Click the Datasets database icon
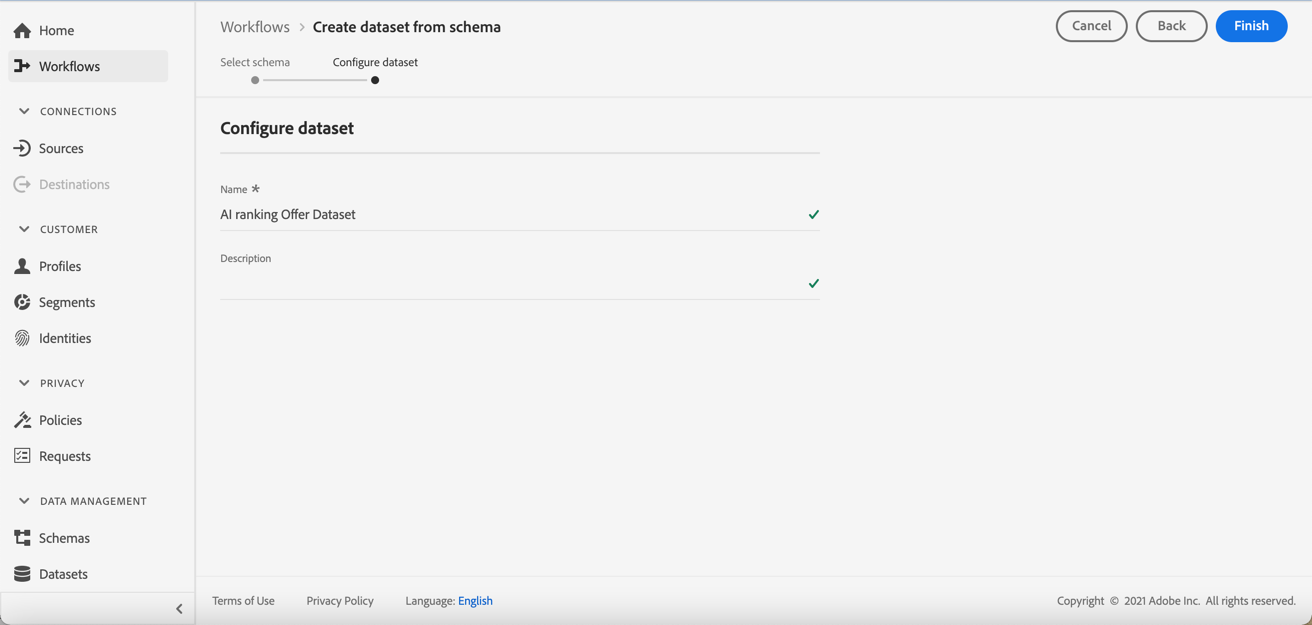1312x625 pixels. pyautogui.click(x=22, y=575)
